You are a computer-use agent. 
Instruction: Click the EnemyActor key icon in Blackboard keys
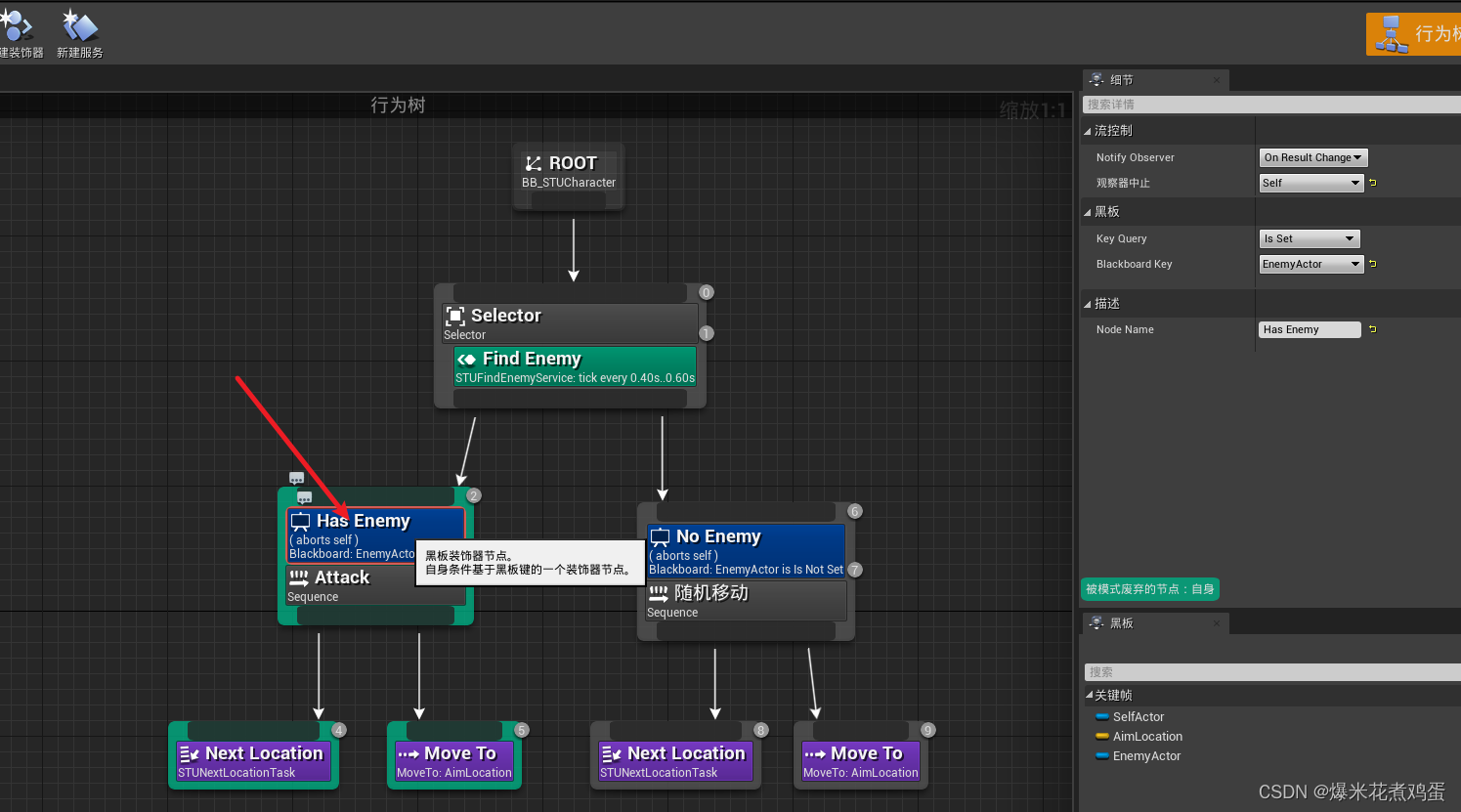pos(1102,755)
